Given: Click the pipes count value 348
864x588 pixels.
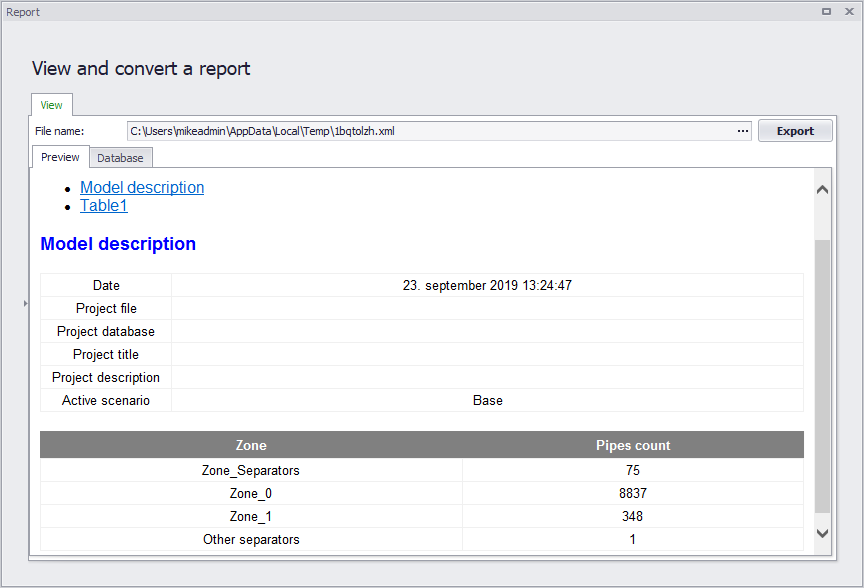Looking at the screenshot, I should 633,516.
